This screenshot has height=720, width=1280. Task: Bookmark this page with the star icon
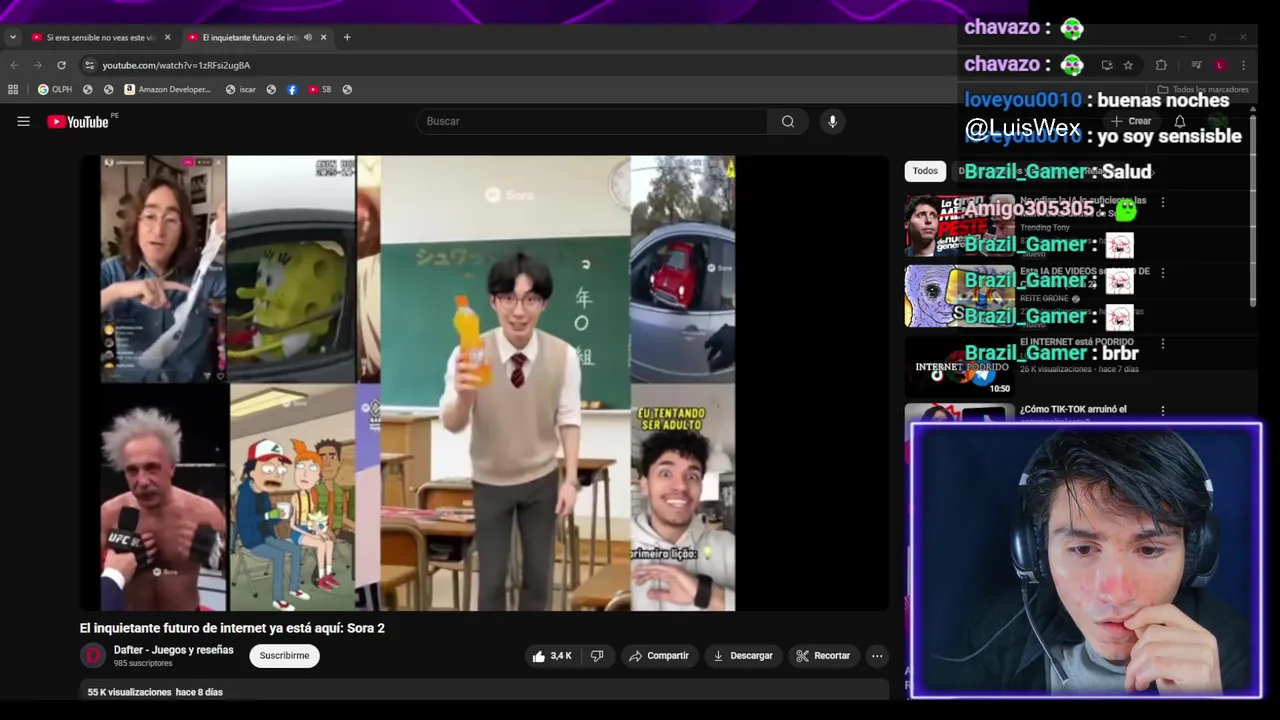point(1128,65)
